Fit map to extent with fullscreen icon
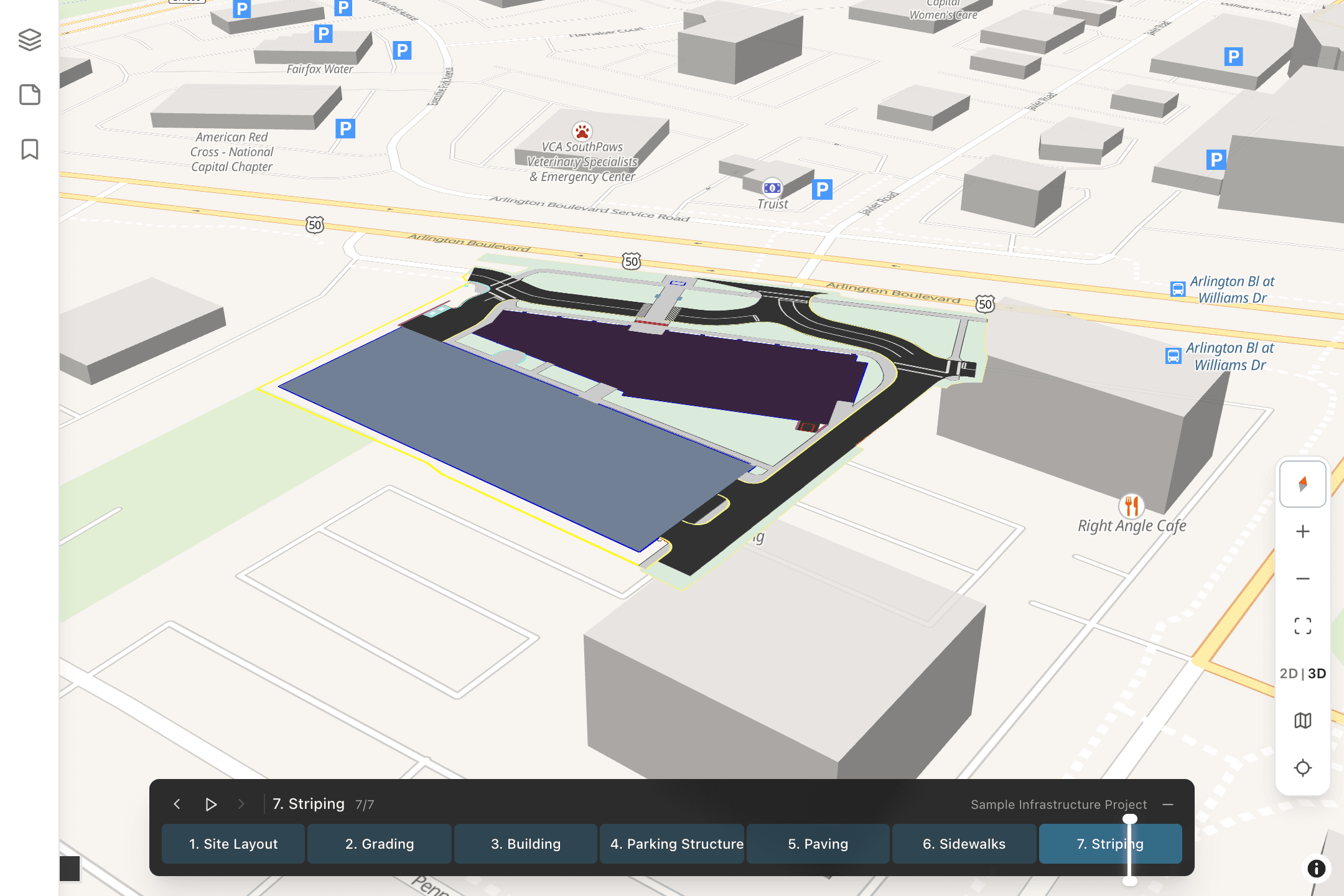This screenshot has height=896, width=1344. tap(1302, 626)
